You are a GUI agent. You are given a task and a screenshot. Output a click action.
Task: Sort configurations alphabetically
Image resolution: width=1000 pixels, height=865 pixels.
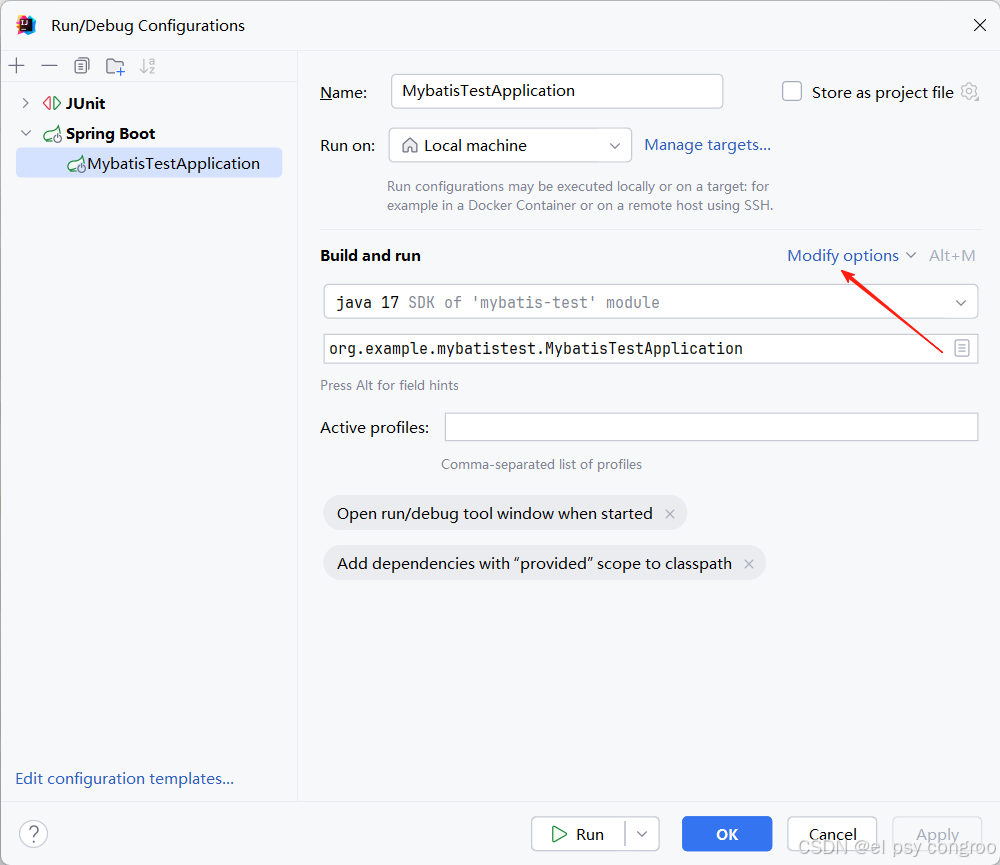point(148,66)
